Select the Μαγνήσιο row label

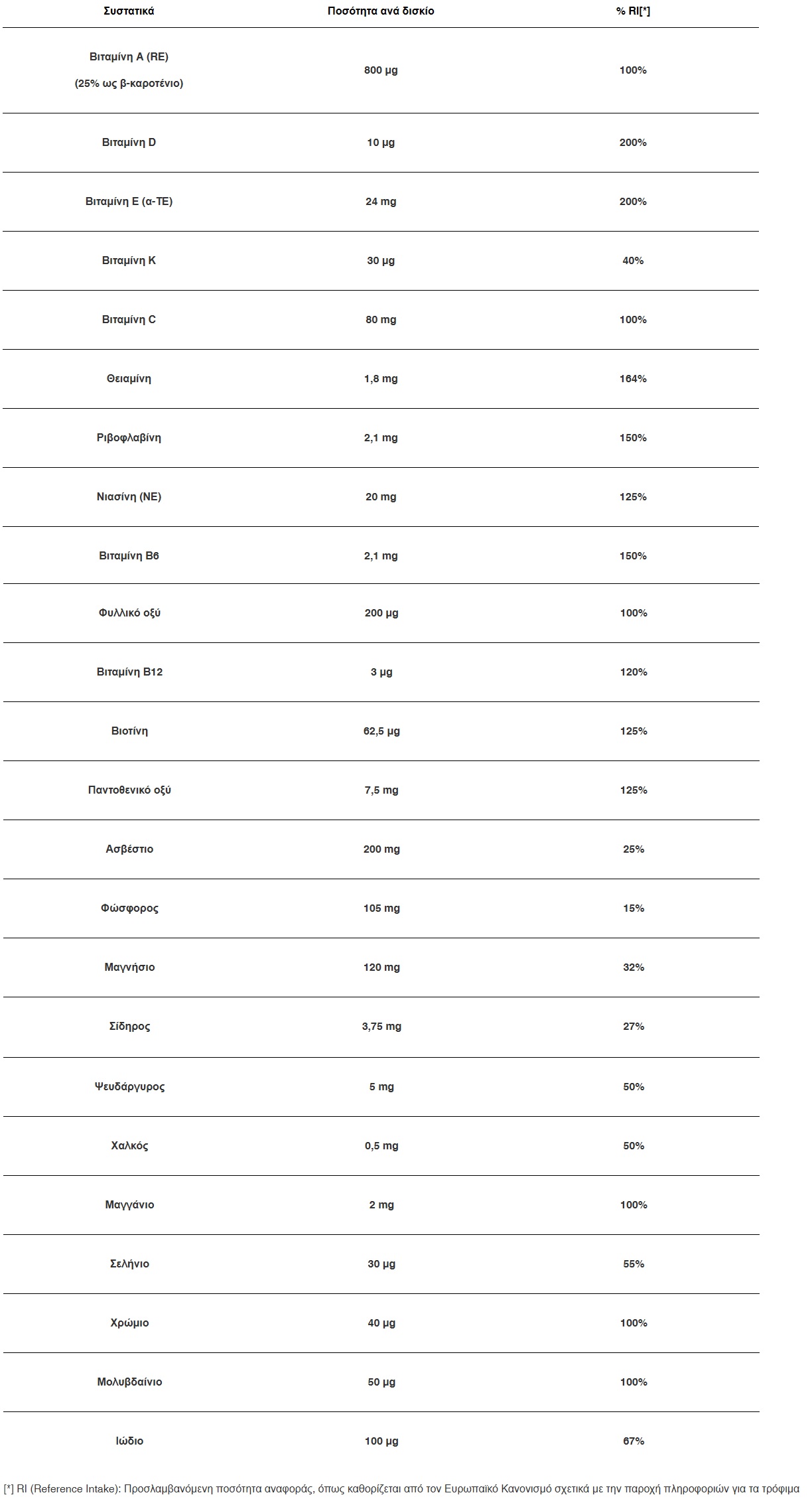(129, 967)
